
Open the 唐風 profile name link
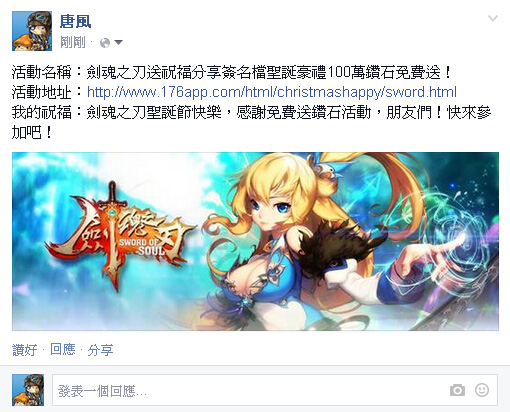click(75, 21)
